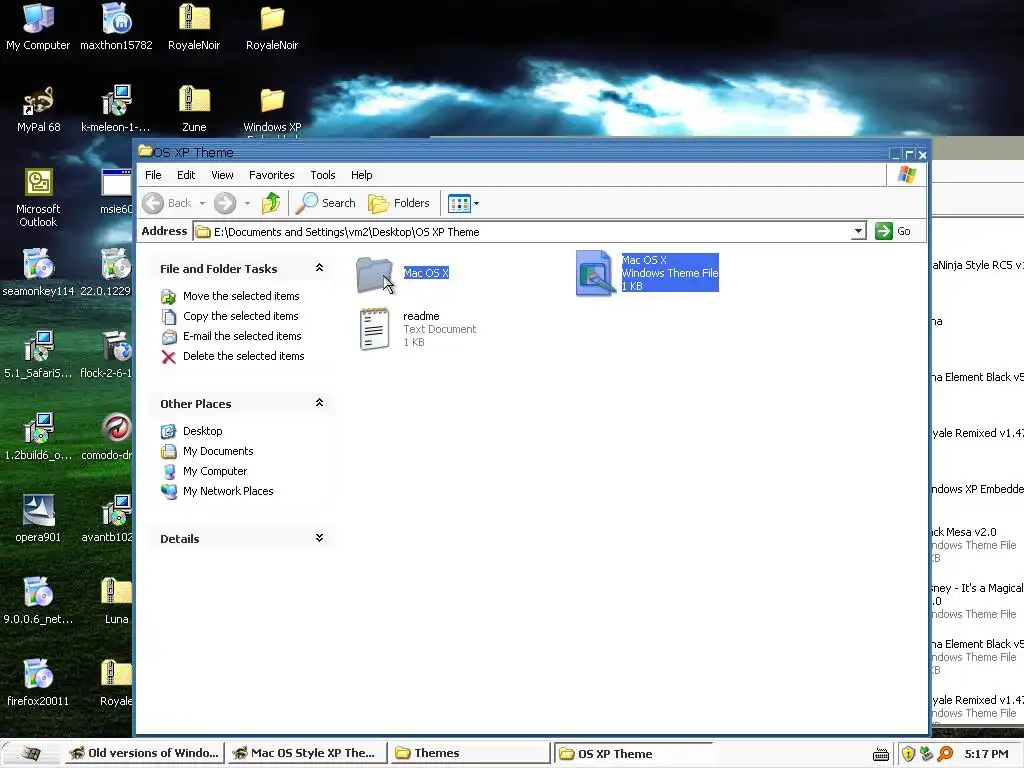Switch to Old versions of Windows taskbar window

click(145, 753)
